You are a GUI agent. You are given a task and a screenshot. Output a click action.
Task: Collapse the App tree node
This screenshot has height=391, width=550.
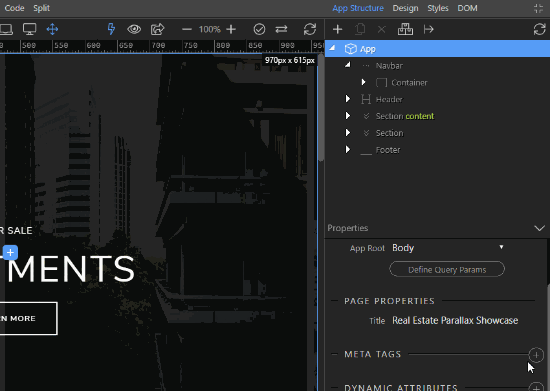point(332,48)
